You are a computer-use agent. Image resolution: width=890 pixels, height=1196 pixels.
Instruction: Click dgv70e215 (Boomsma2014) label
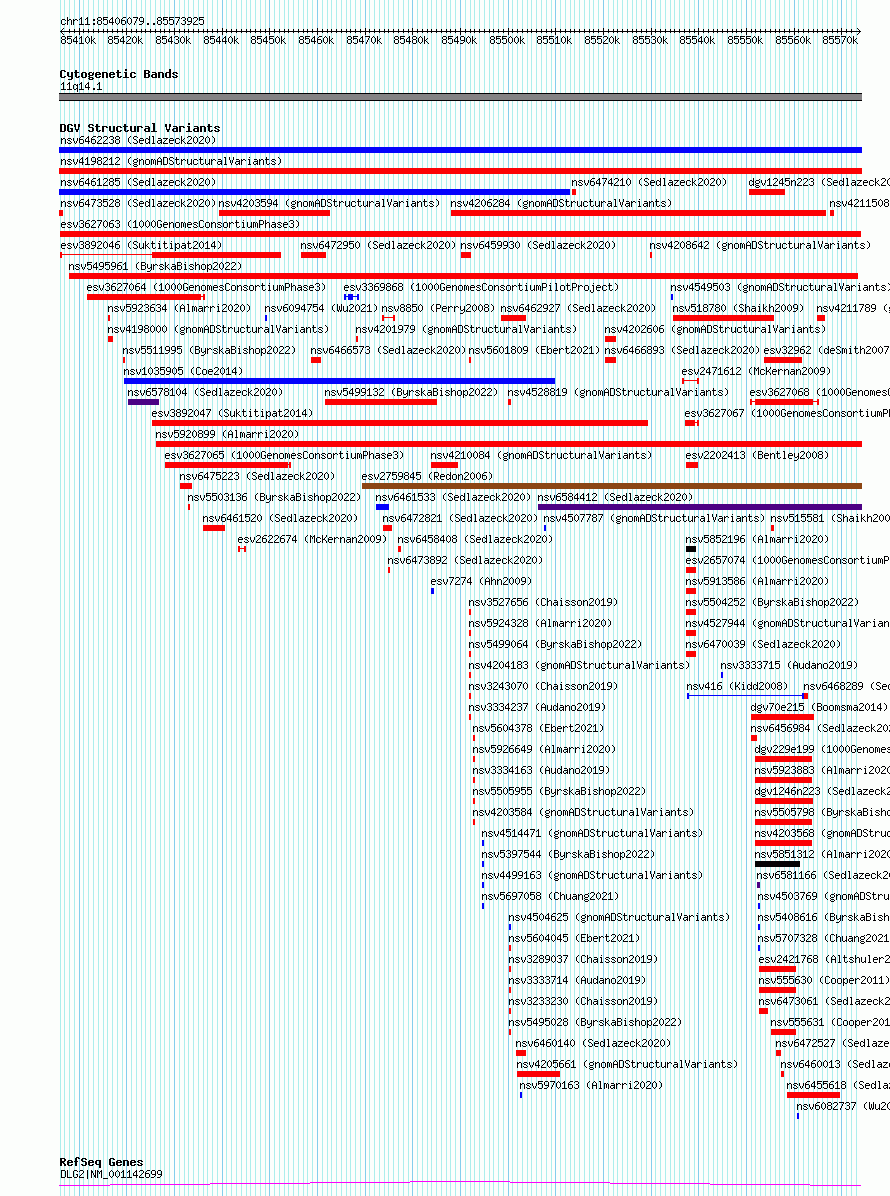[x=818, y=707]
